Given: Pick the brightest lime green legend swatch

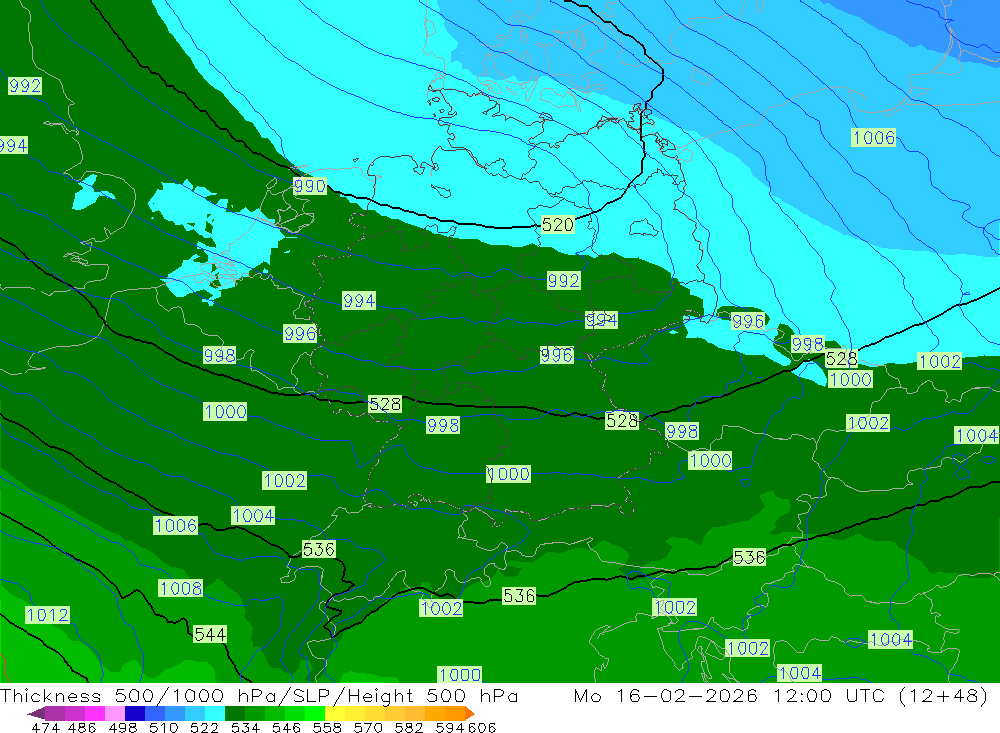Looking at the screenshot, I should 314,713.
